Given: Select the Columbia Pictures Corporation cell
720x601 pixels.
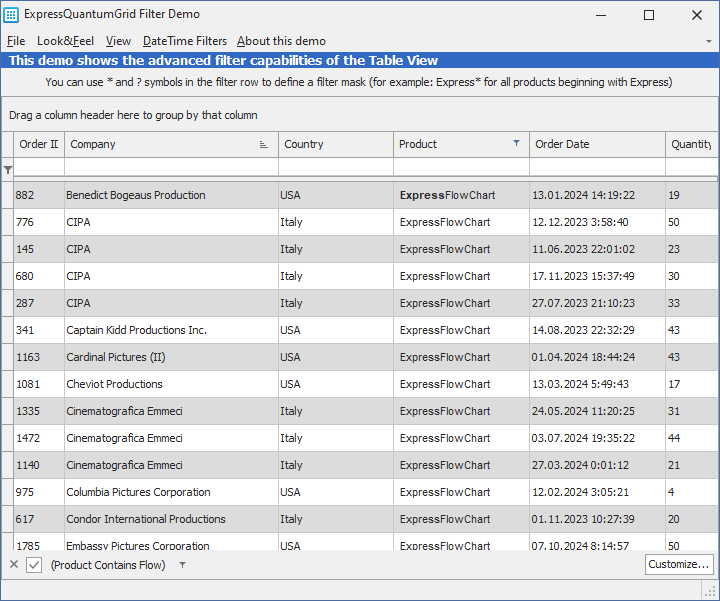Looking at the screenshot, I should tap(171, 492).
